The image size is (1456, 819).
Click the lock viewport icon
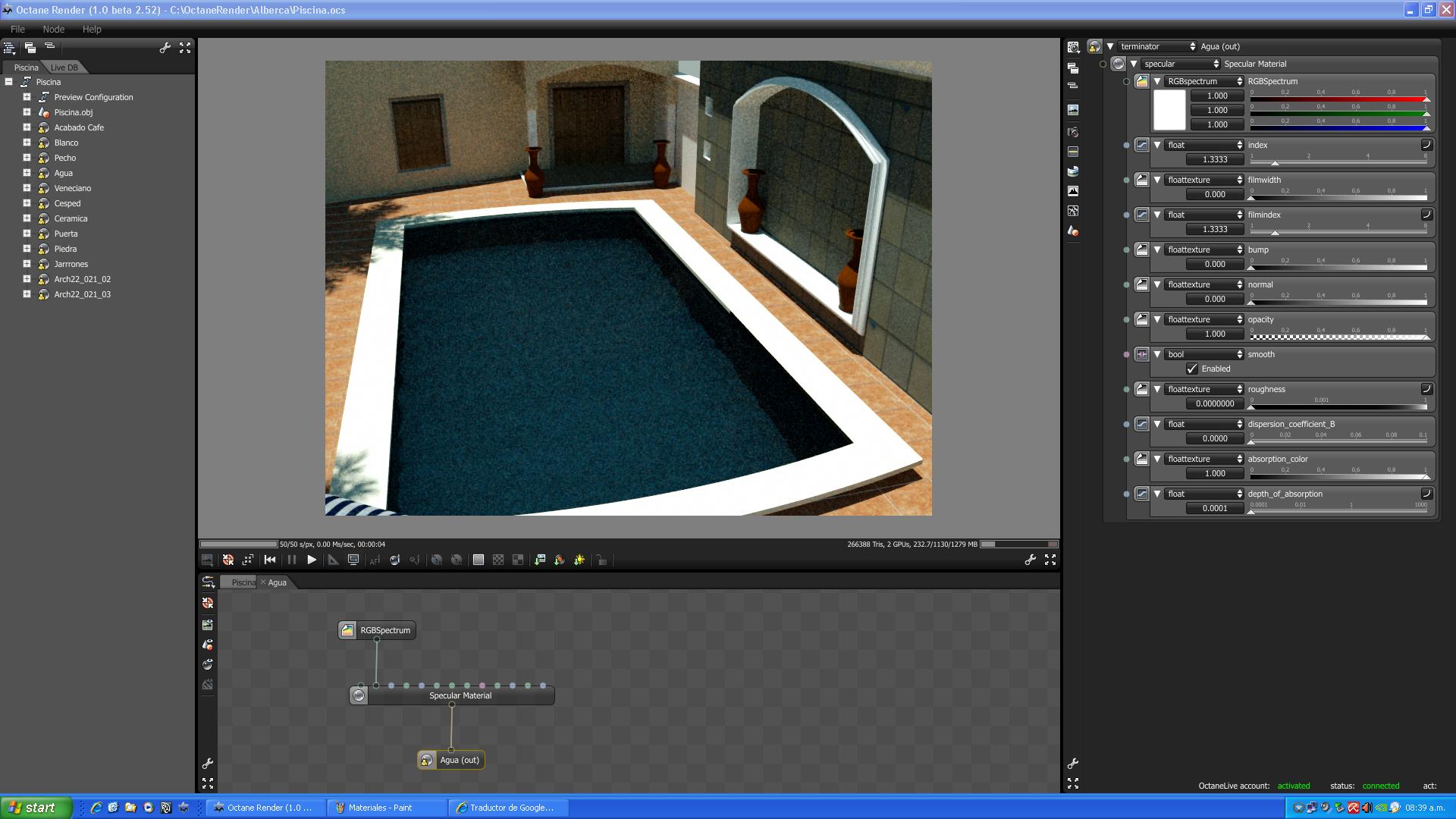pos(601,560)
